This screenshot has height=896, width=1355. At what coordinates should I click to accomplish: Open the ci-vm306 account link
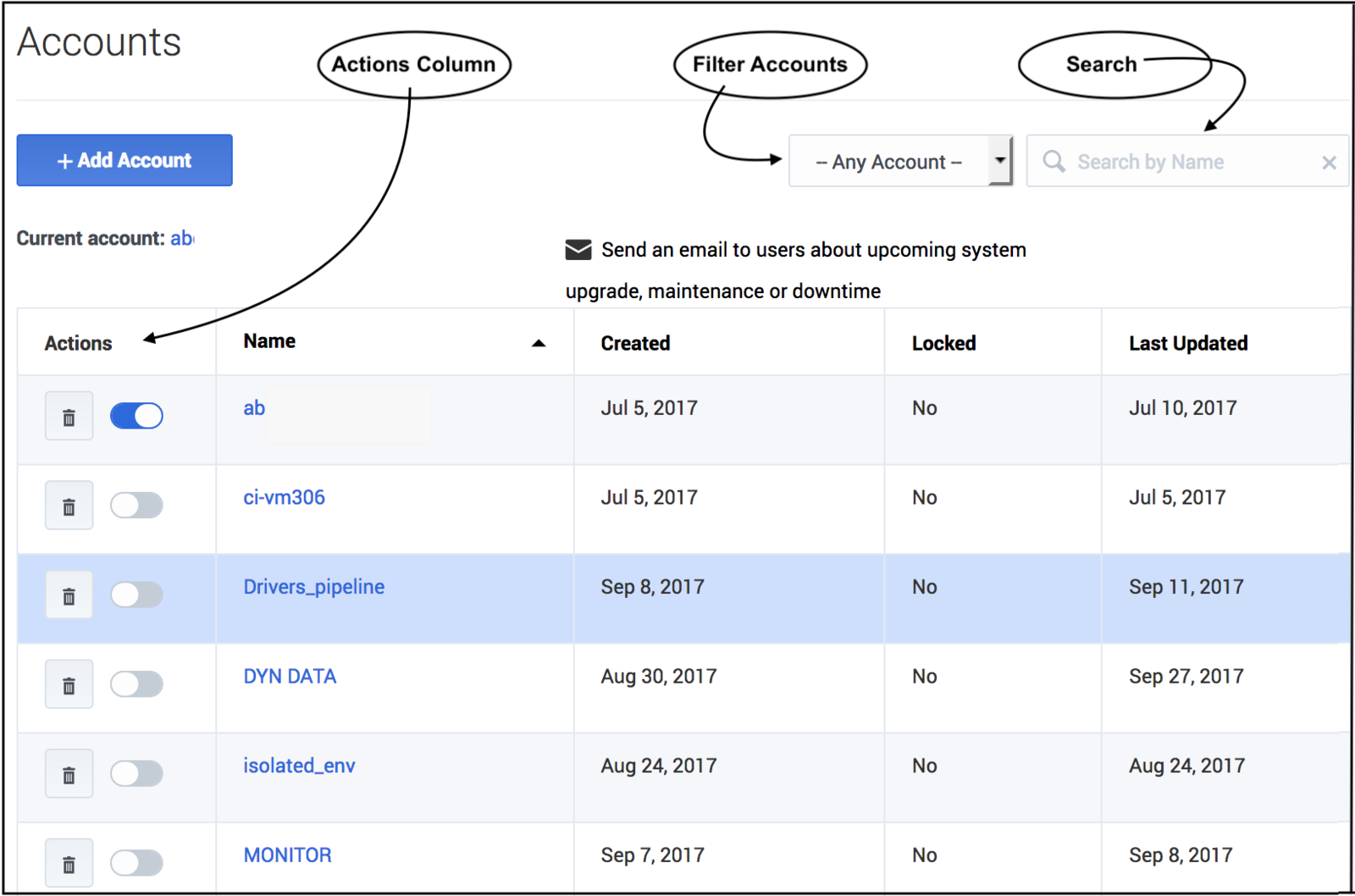click(284, 497)
